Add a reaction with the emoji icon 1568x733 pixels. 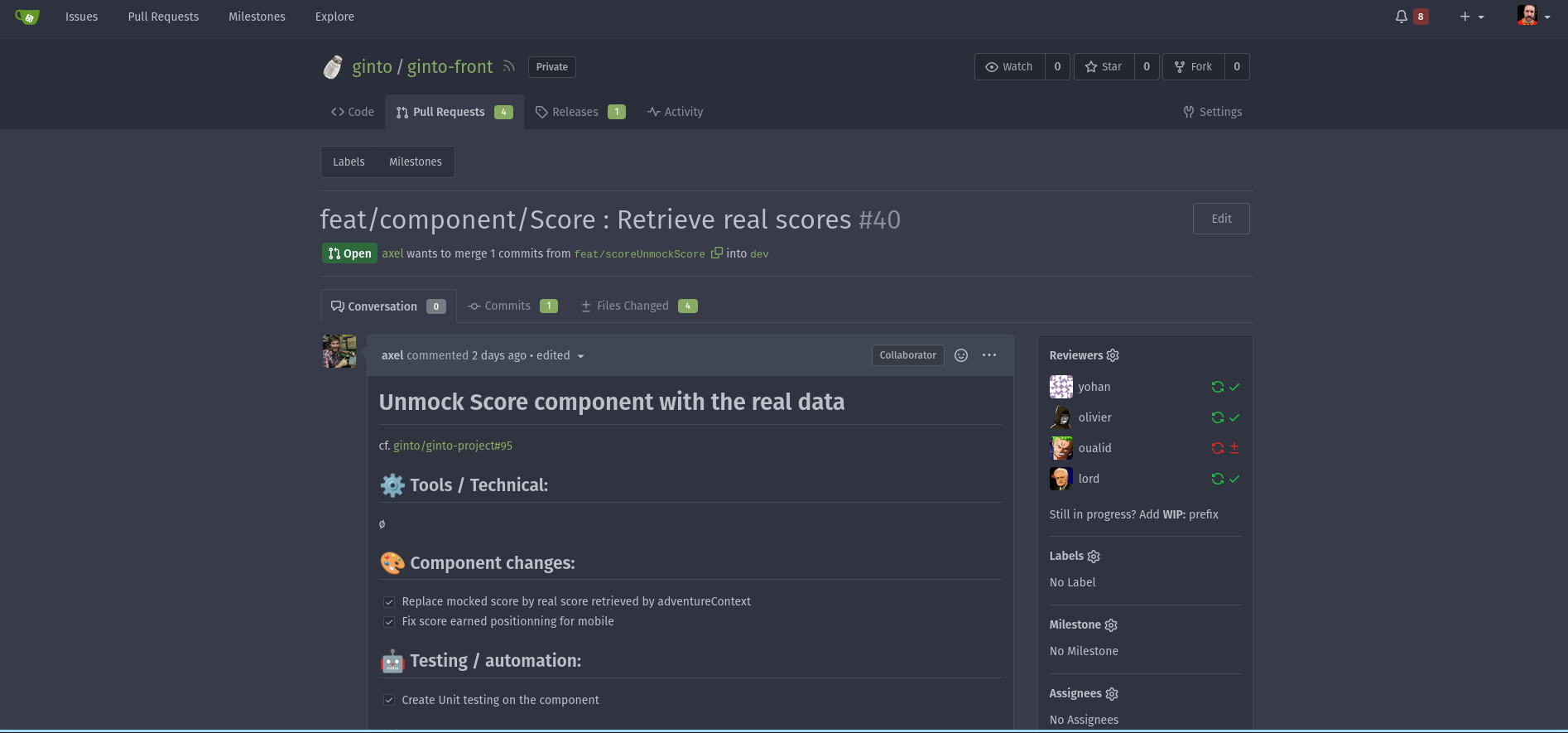click(x=961, y=355)
